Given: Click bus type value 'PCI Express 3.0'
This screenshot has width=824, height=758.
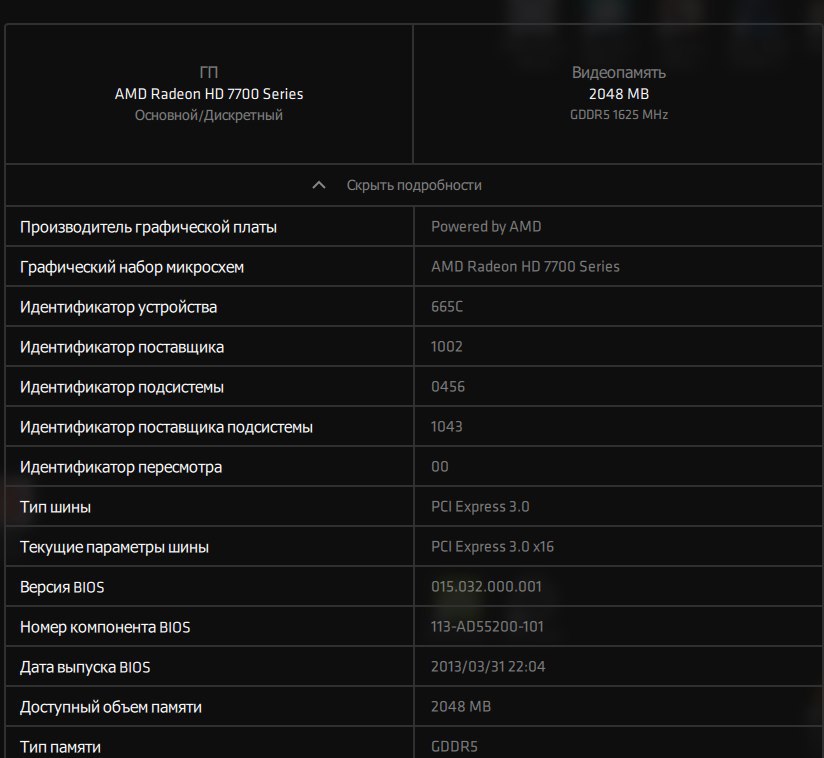Looking at the screenshot, I should pyautogui.click(x=480, y=506).
